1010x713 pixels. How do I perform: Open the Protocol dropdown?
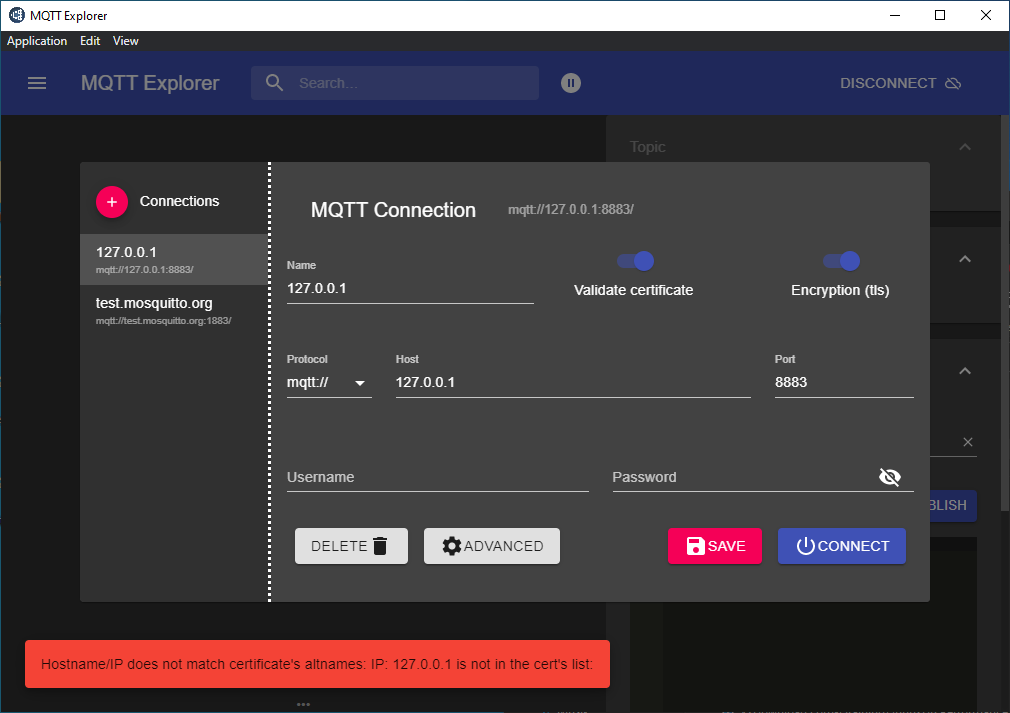coord(329,383)
